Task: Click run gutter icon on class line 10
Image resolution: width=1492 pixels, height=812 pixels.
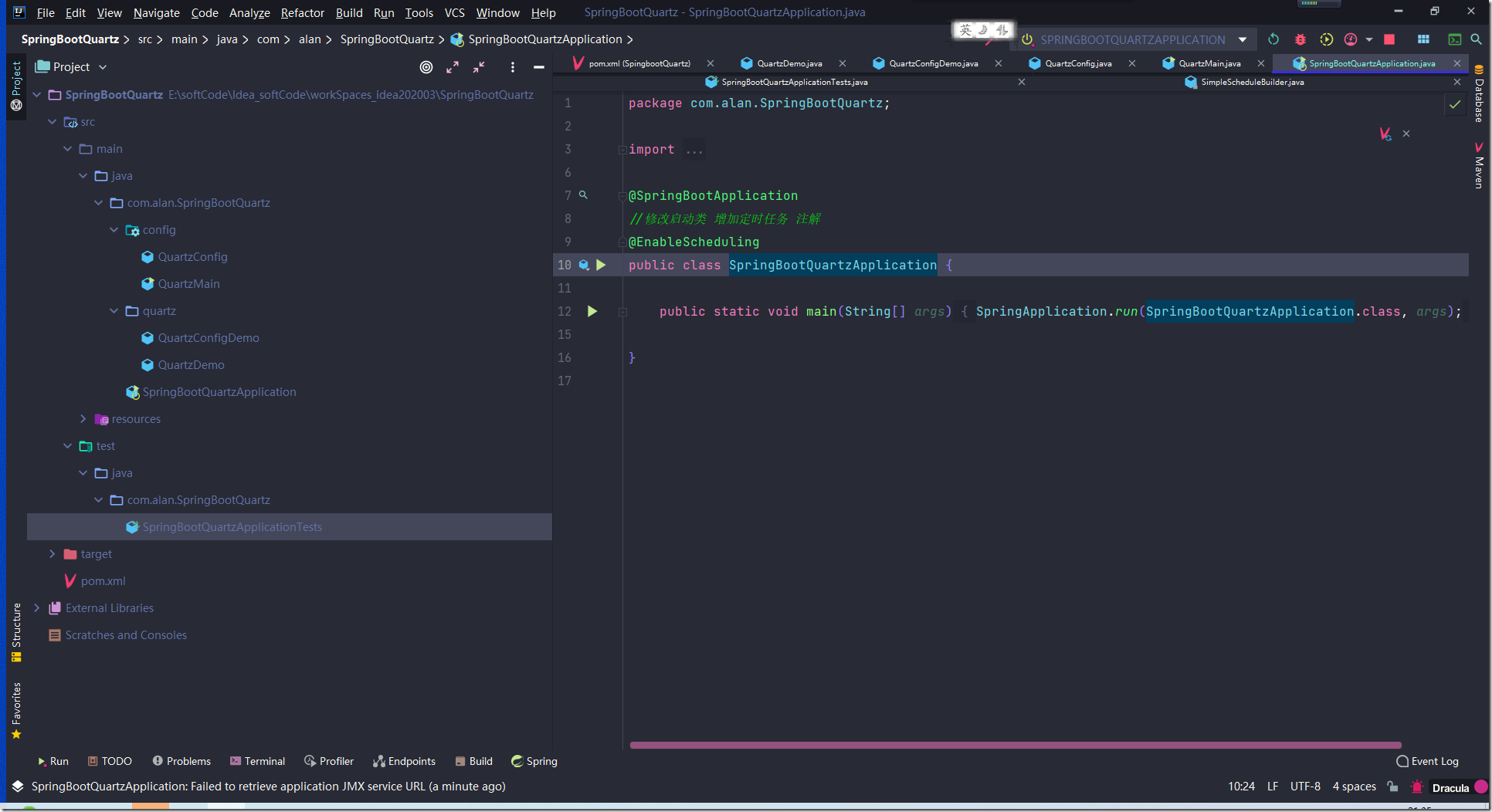Action: [x=601, y=265]
